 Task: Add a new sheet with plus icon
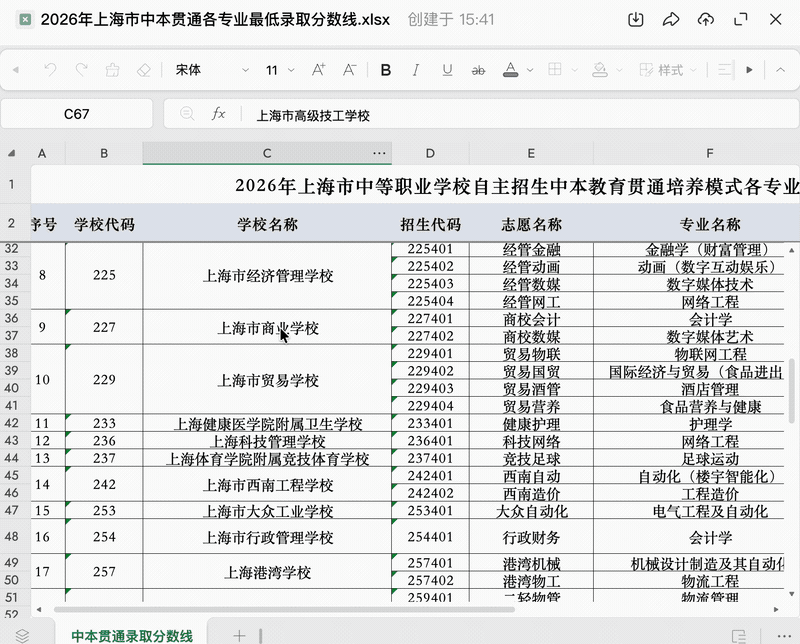pos(239,636)
